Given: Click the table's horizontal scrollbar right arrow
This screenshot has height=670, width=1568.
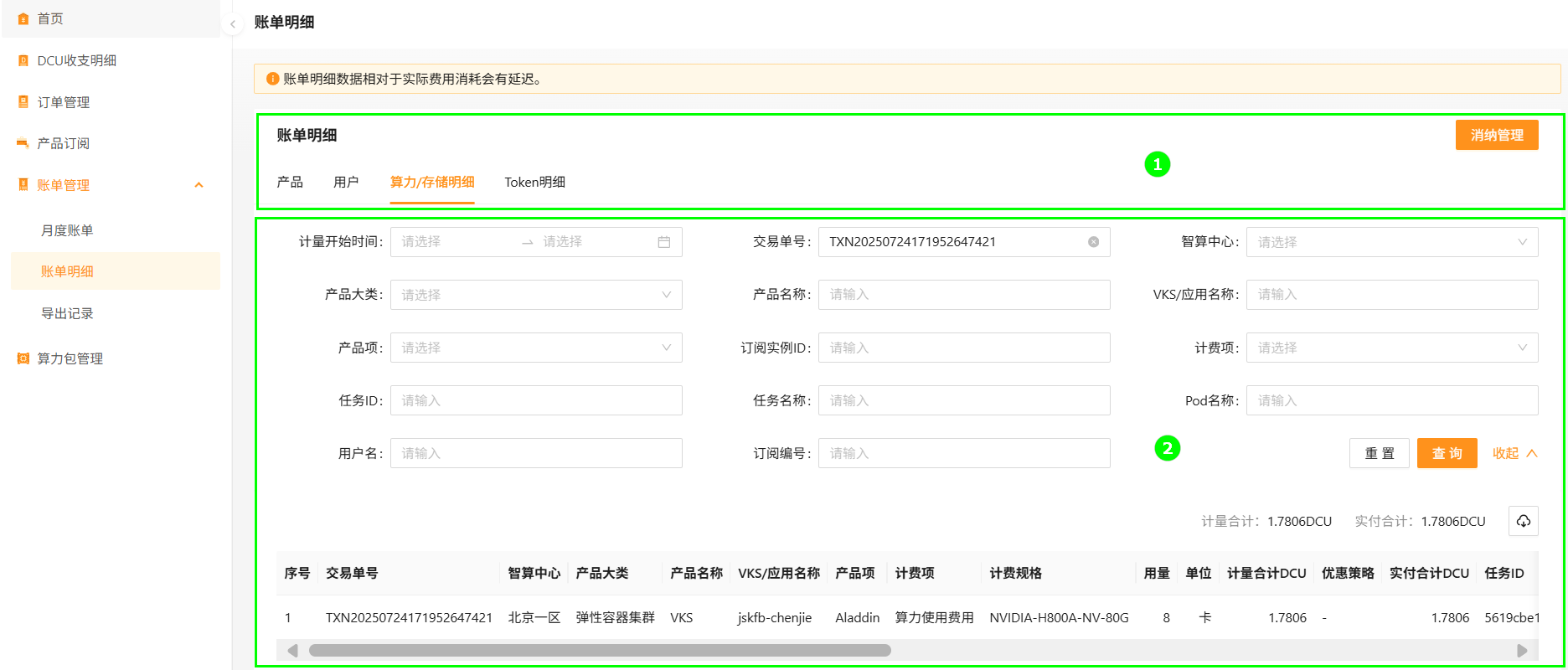Looking at the screenshot, I should tap(1522, 651).
